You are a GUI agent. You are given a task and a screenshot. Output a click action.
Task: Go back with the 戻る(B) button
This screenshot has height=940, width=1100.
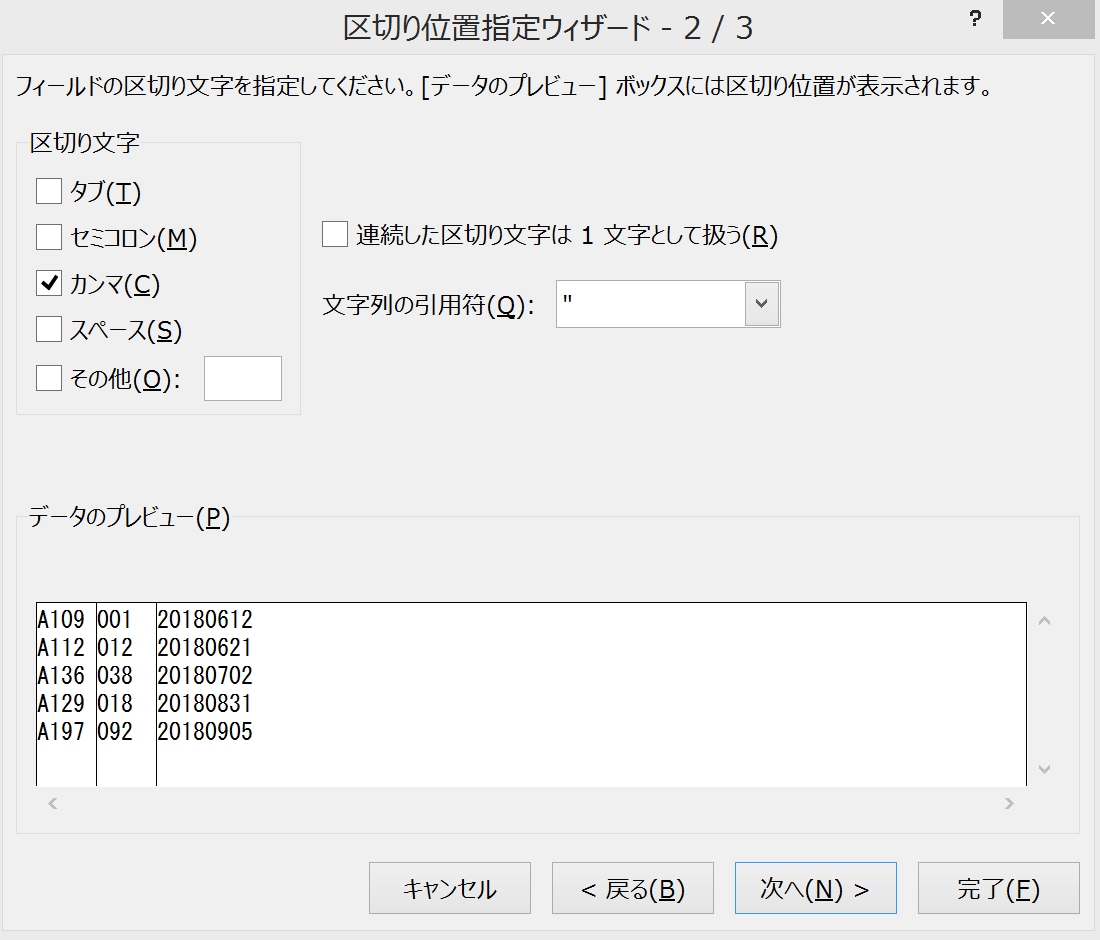pyautogui.click(x=633, y=888)
